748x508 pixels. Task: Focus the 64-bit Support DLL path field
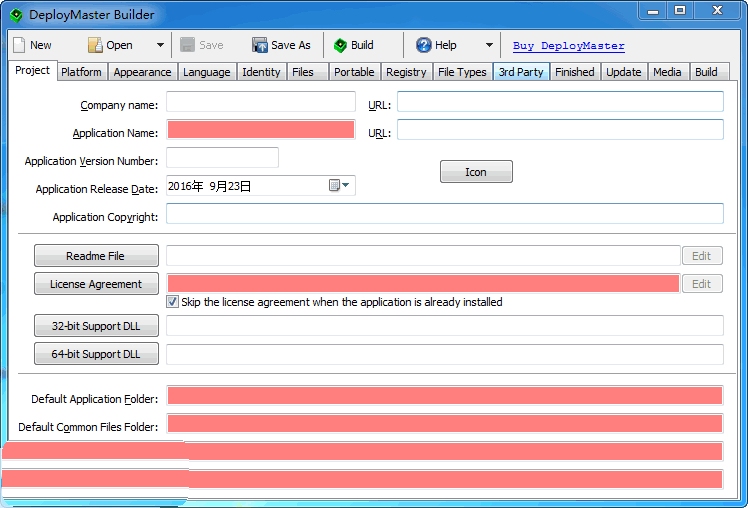pos(445,354)
